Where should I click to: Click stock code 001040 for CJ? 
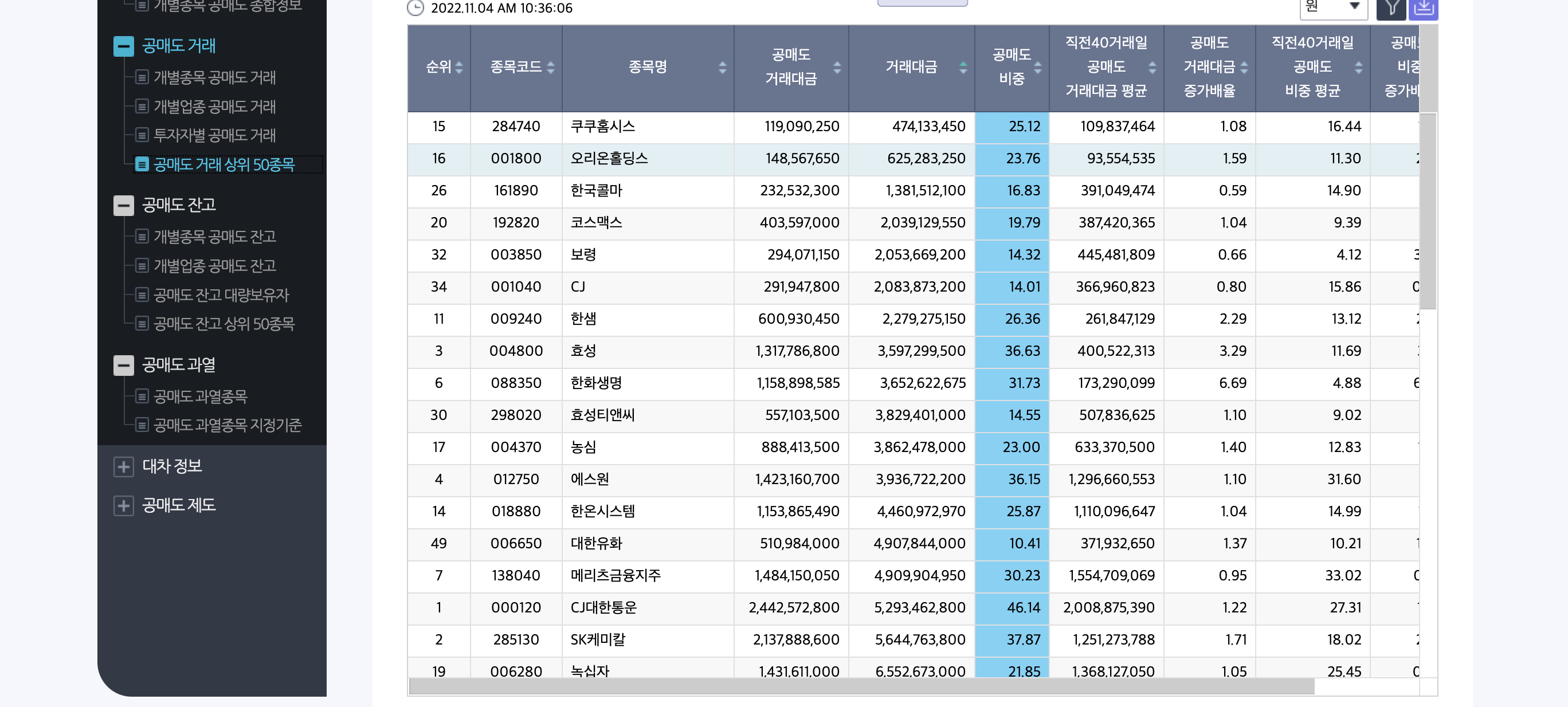[516, 286]
